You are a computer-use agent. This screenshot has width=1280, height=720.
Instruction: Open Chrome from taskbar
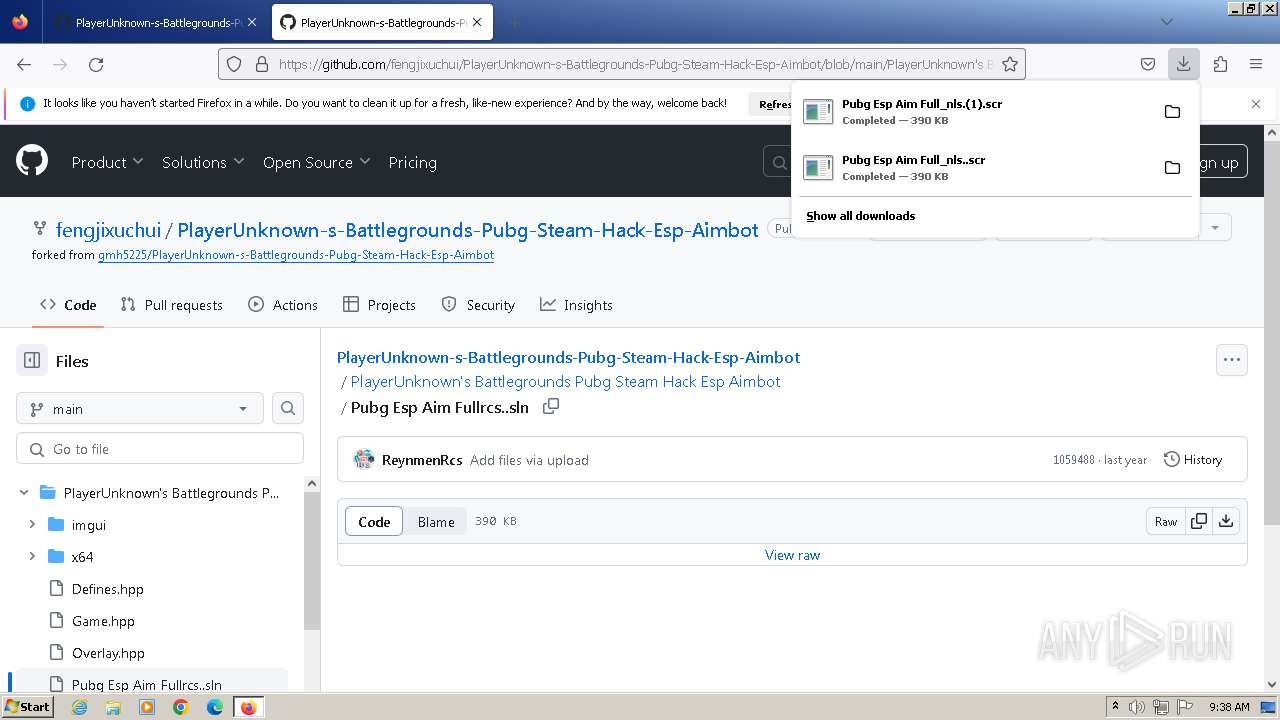181,707
